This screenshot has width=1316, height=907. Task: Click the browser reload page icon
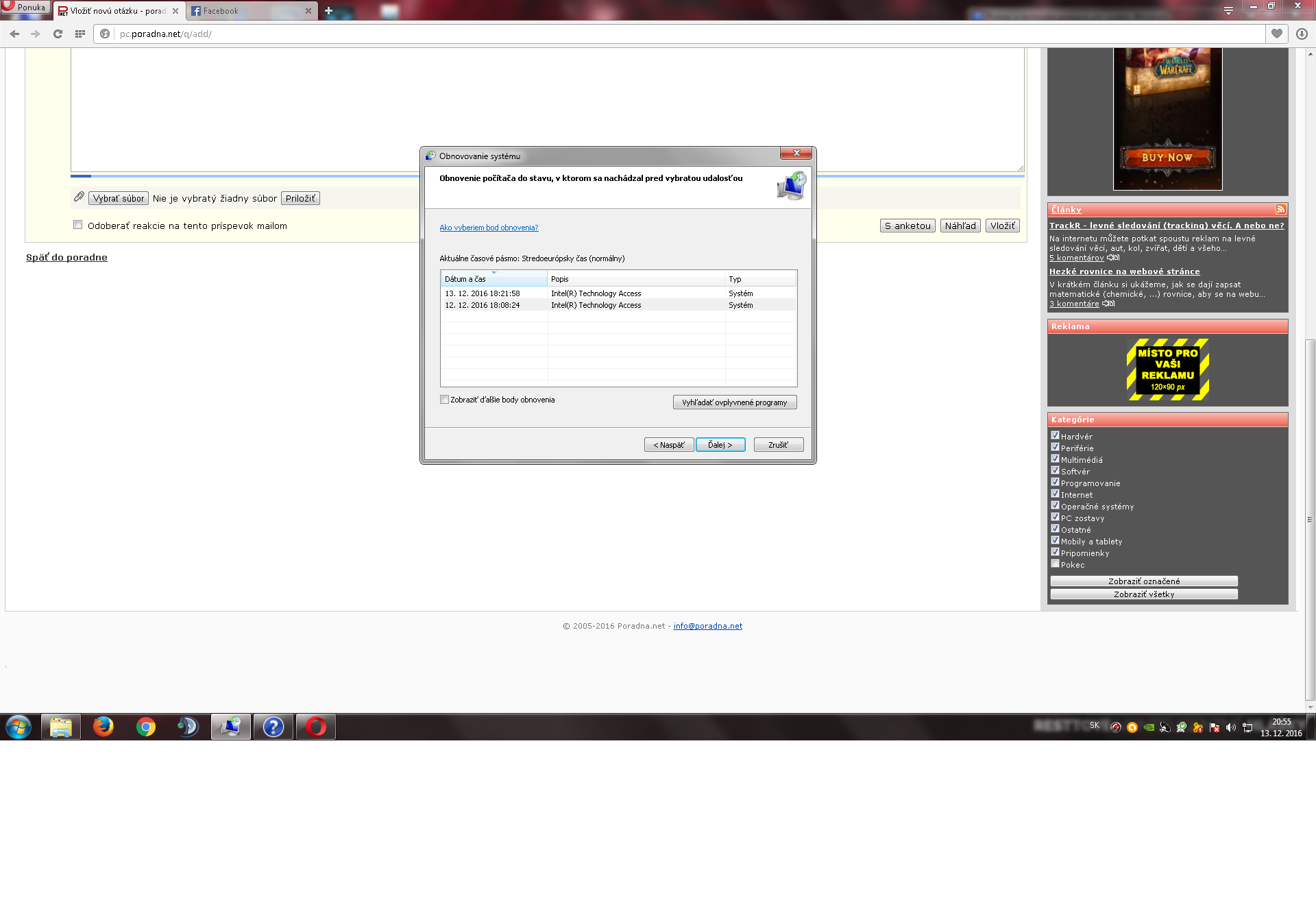(58, 34)
